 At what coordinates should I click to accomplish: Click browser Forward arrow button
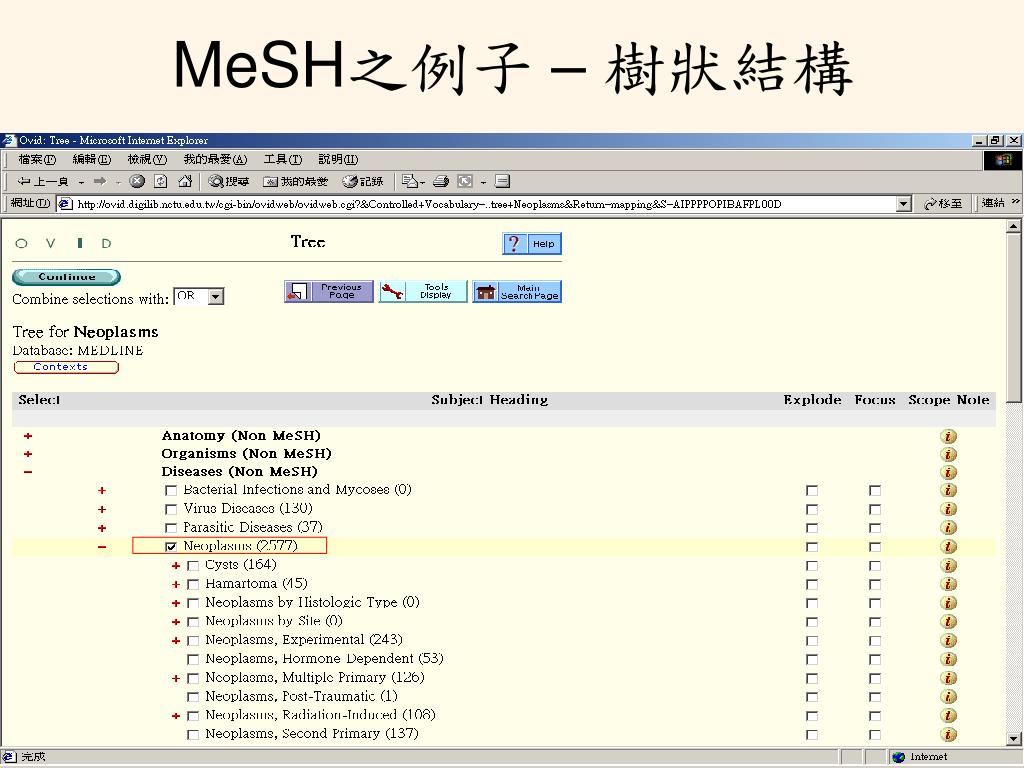[100, 181]
